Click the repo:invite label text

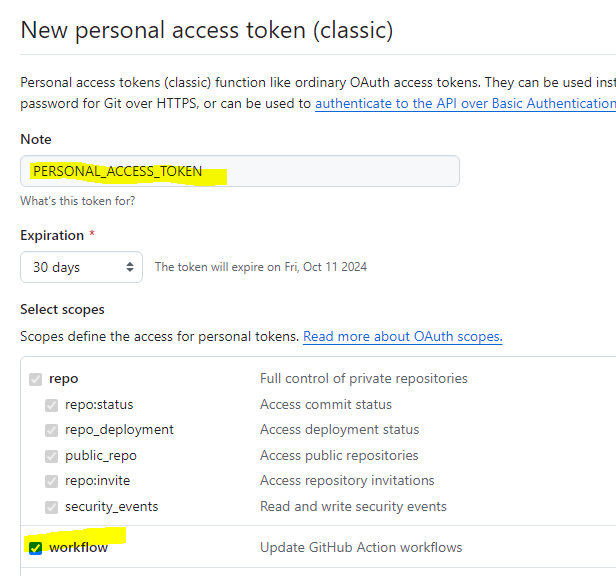pyautogui.click(x=97, y=481)
